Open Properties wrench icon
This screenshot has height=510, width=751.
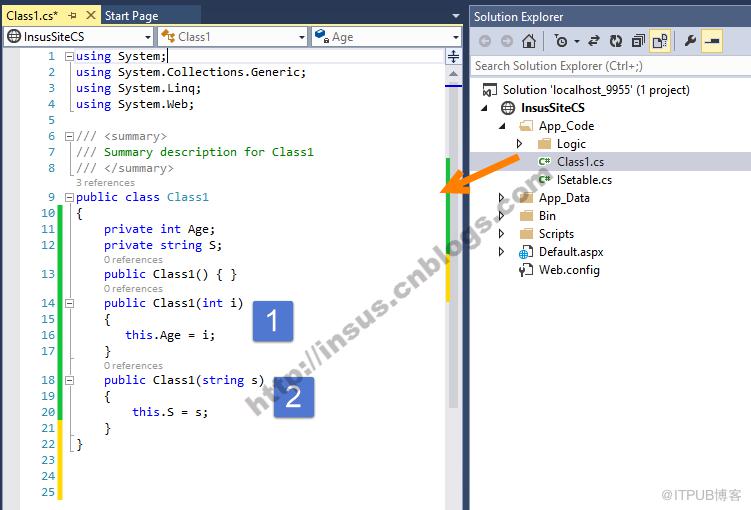(690, 41)
